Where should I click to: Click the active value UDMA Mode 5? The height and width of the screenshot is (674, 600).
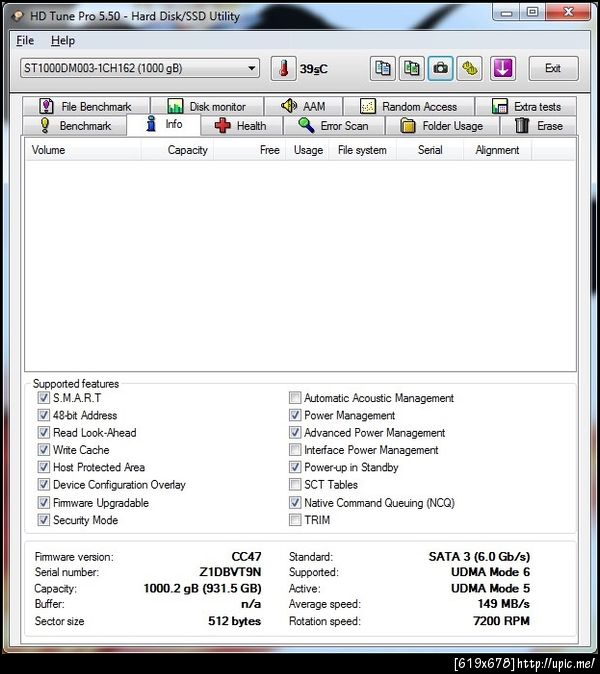click(490, 588)
